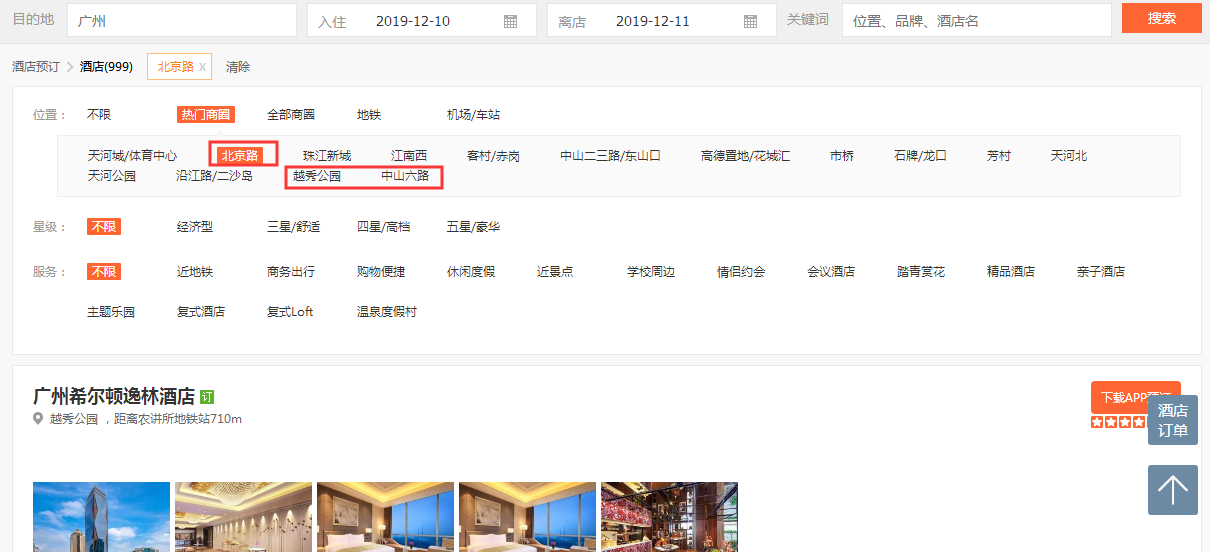Viewport: 1210px width, 552px height.
Task: Open the 酒店订单 floating button
Action: coord(1172,420)
